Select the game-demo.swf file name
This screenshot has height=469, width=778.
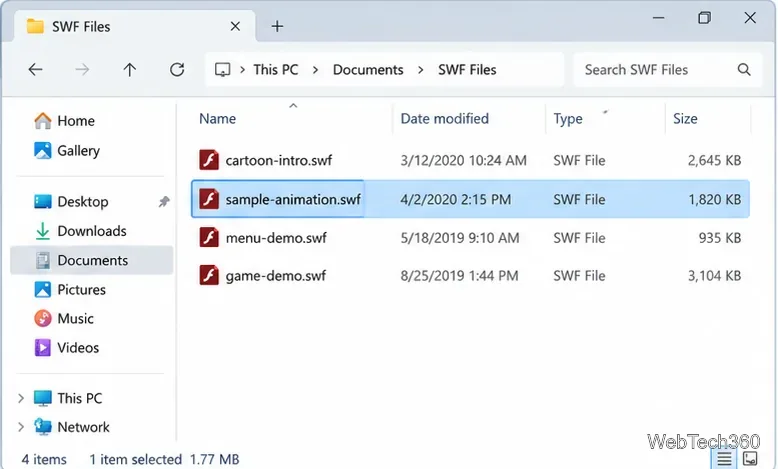click(275, 275)
